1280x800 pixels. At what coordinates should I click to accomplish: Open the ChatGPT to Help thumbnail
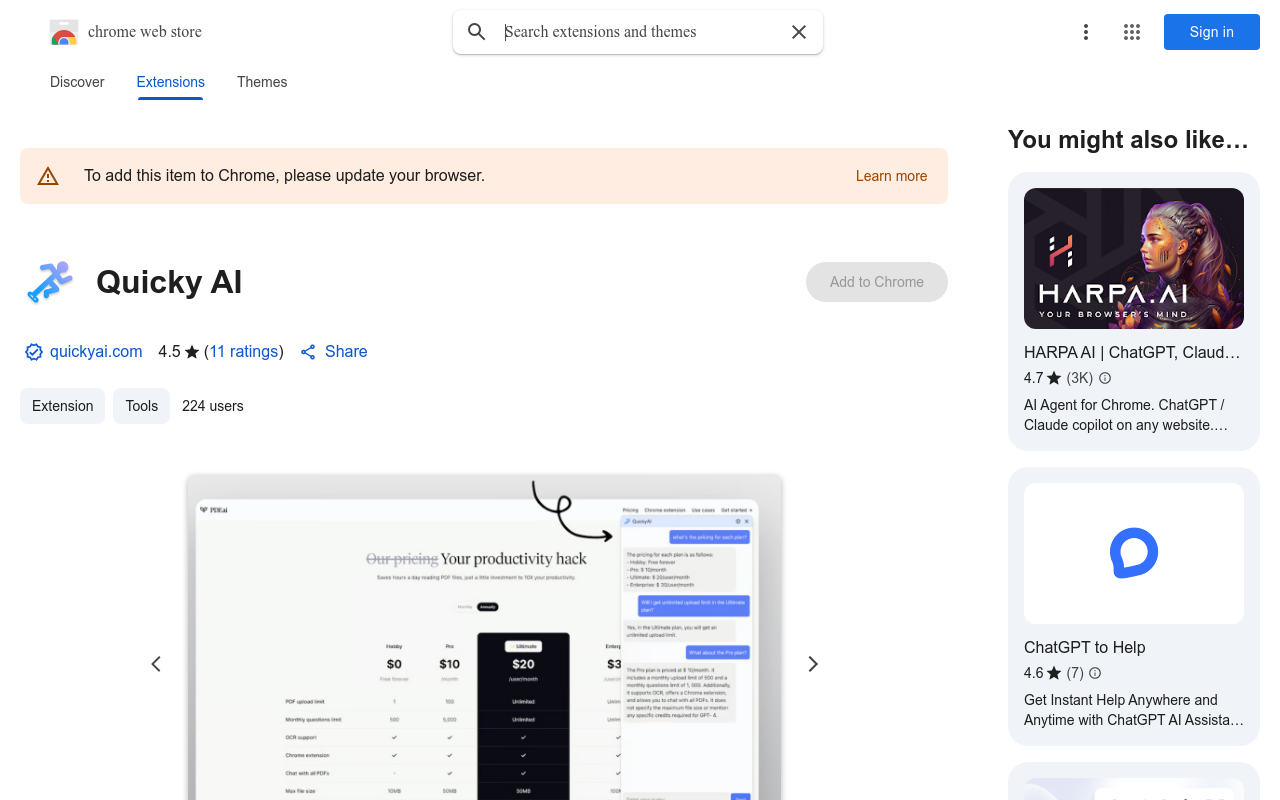tap(1134, 553)
